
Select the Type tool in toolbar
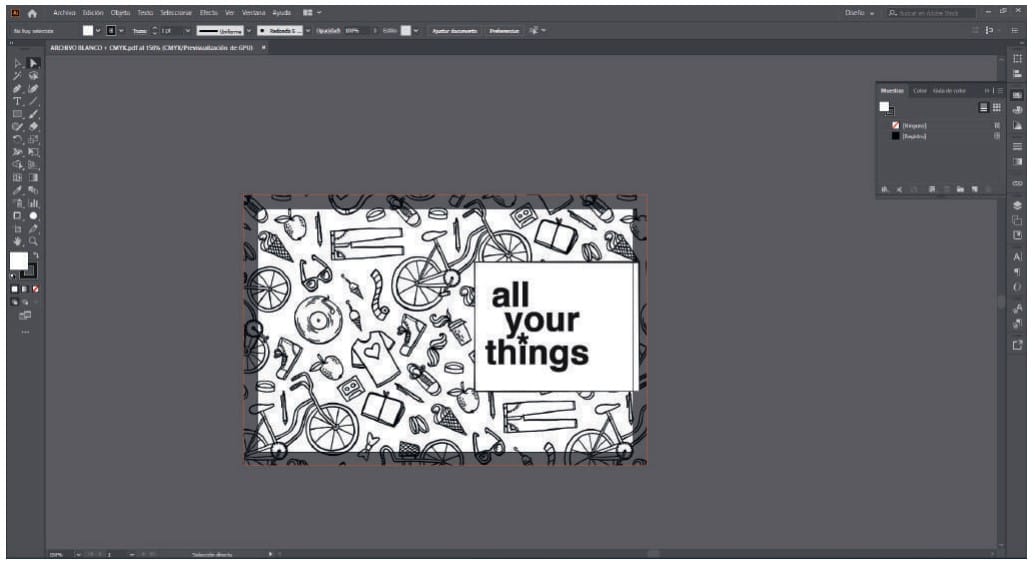pos(18,101)
